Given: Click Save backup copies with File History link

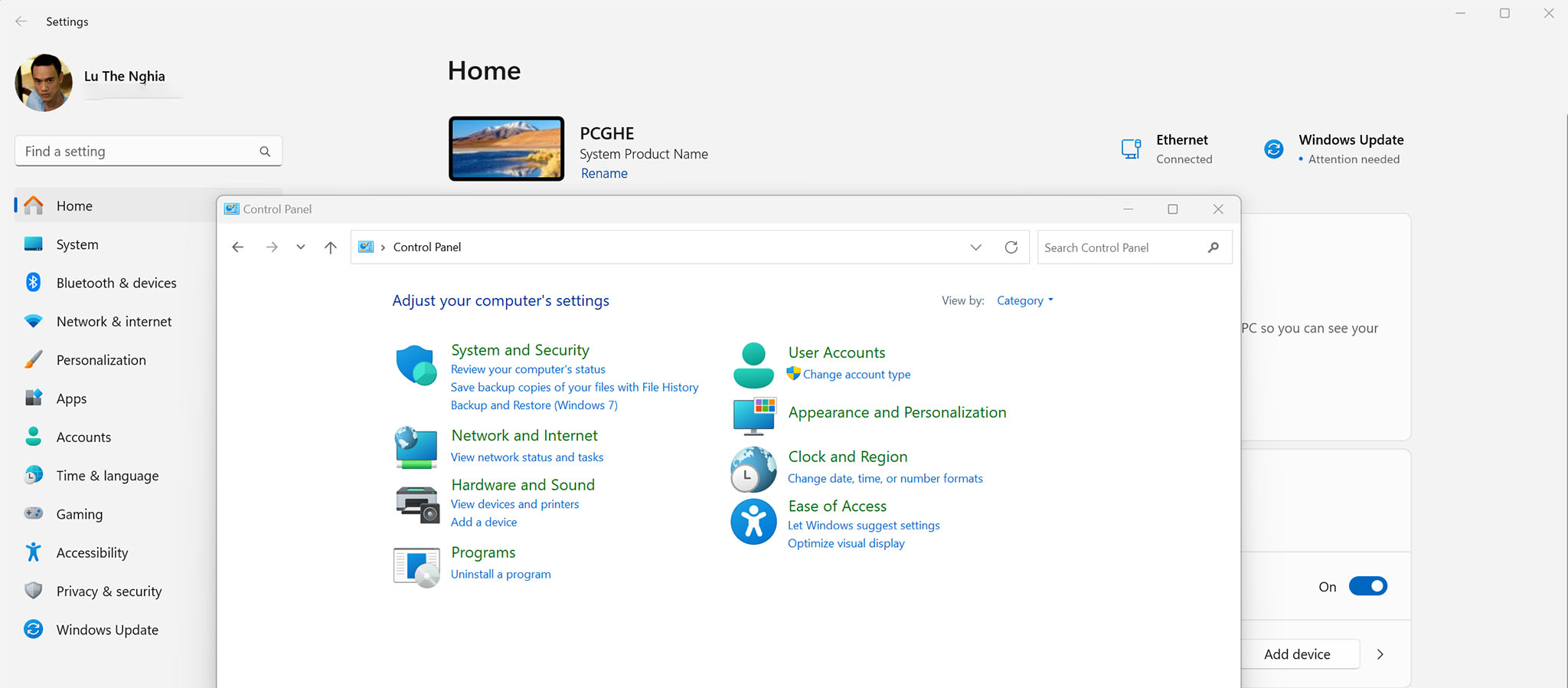Looking at the screenshot, I should (x=574, y=387).
